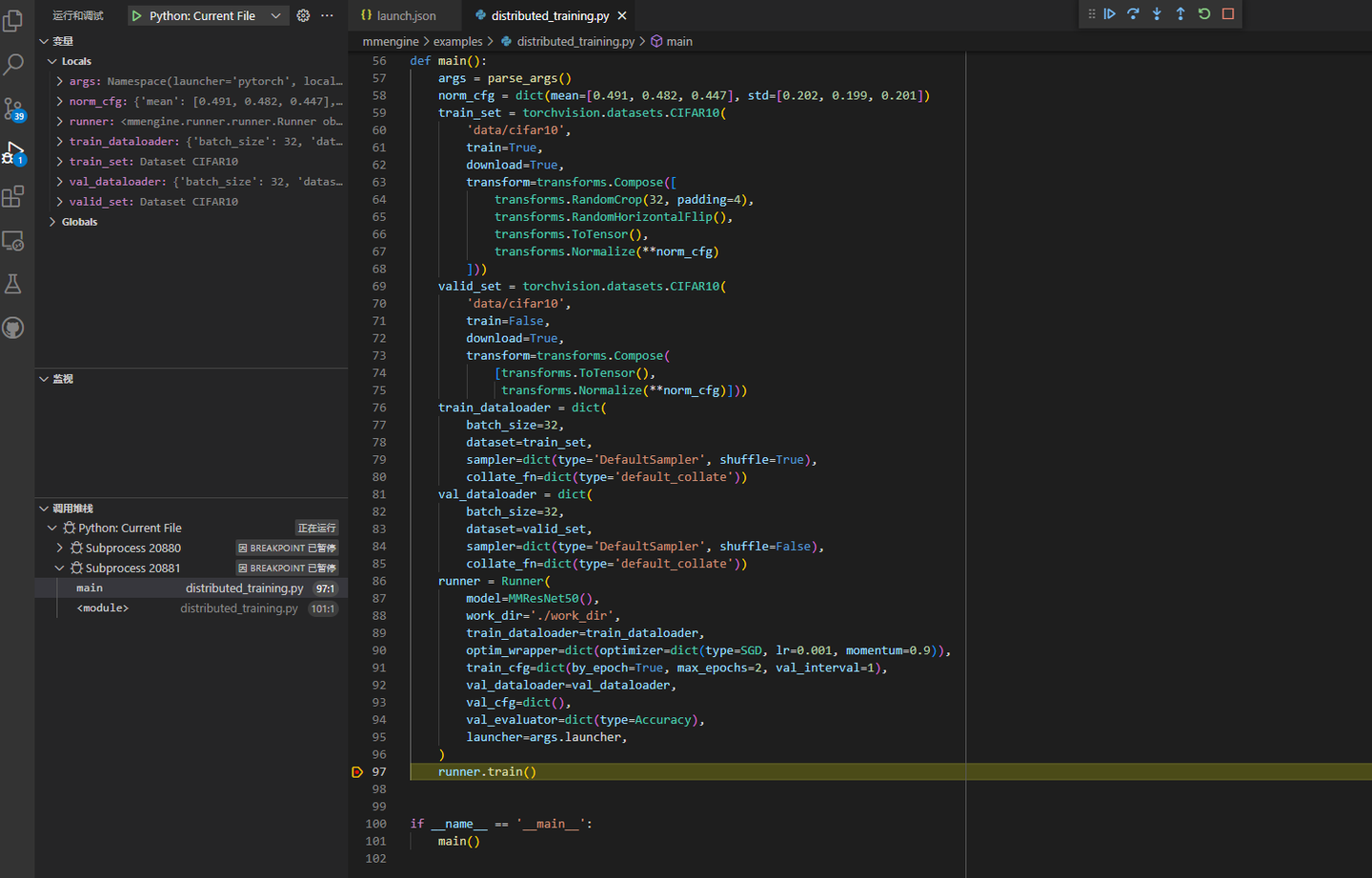
Task: Select the main stack frame in call stack
Action: (x=89, y=588)
